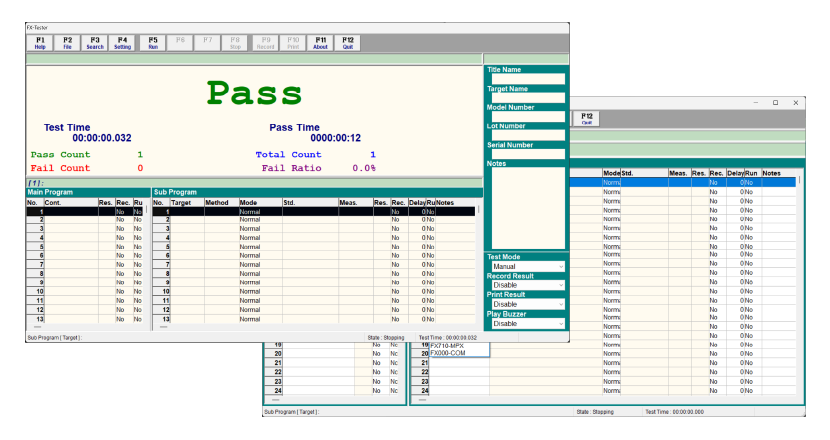The width and height of the screenshot is (830, 440).
Task: Expand the Test Mode dropdown
Action: [x=526, y=267]
